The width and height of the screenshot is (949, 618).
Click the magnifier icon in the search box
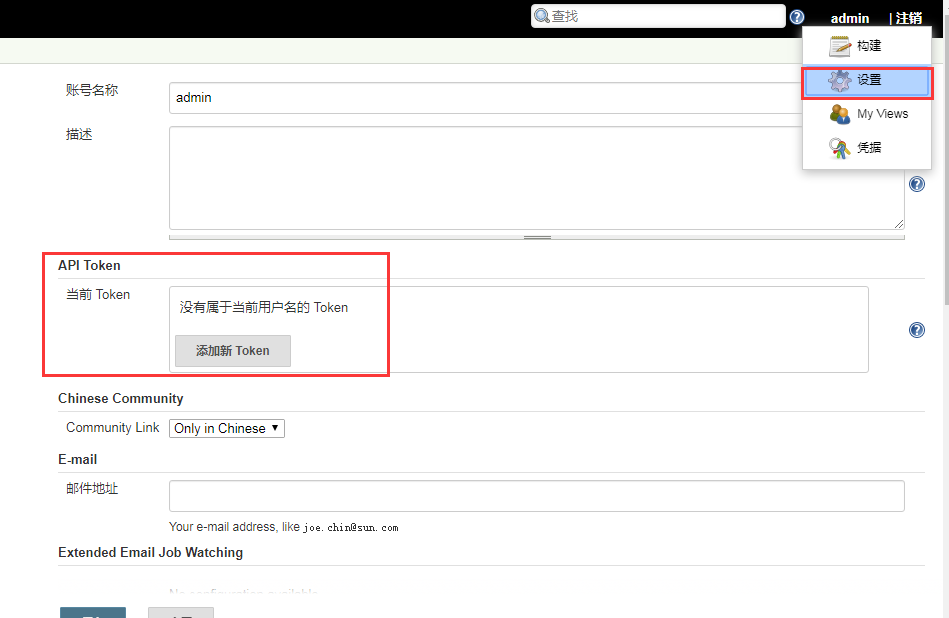pos(542,16)
